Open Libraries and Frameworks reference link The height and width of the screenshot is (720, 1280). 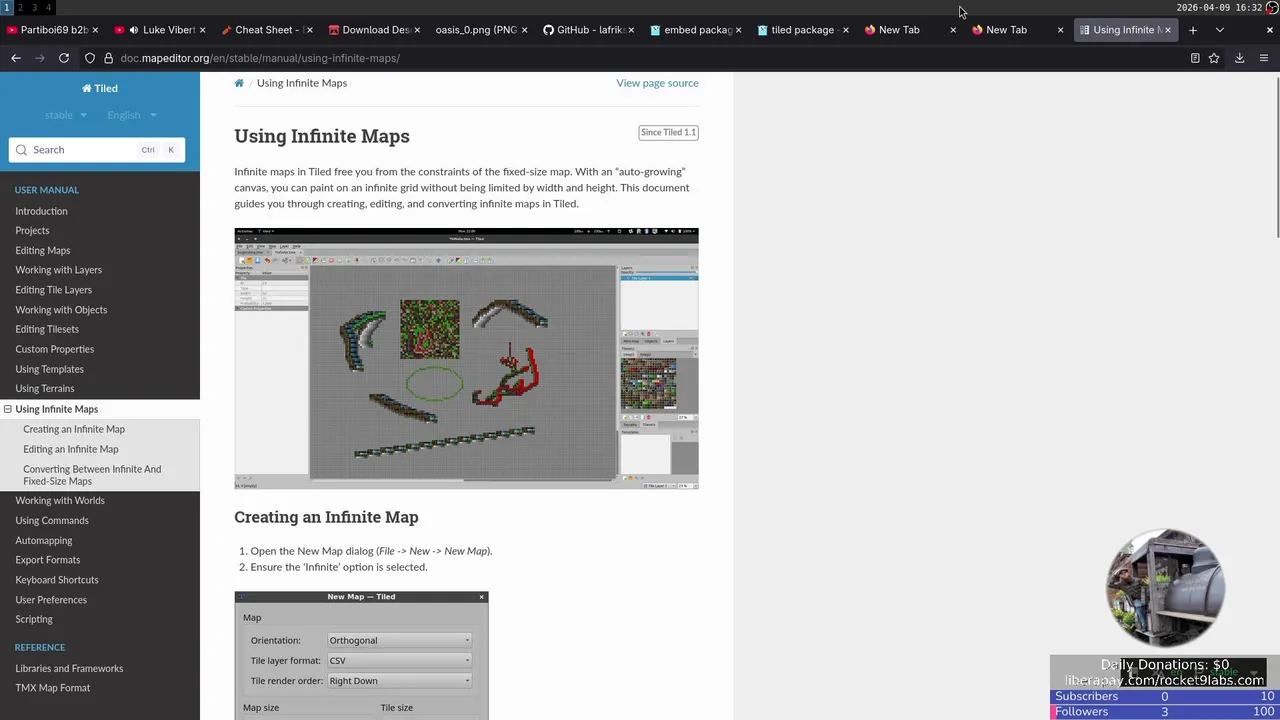click(x=69, y=669)
